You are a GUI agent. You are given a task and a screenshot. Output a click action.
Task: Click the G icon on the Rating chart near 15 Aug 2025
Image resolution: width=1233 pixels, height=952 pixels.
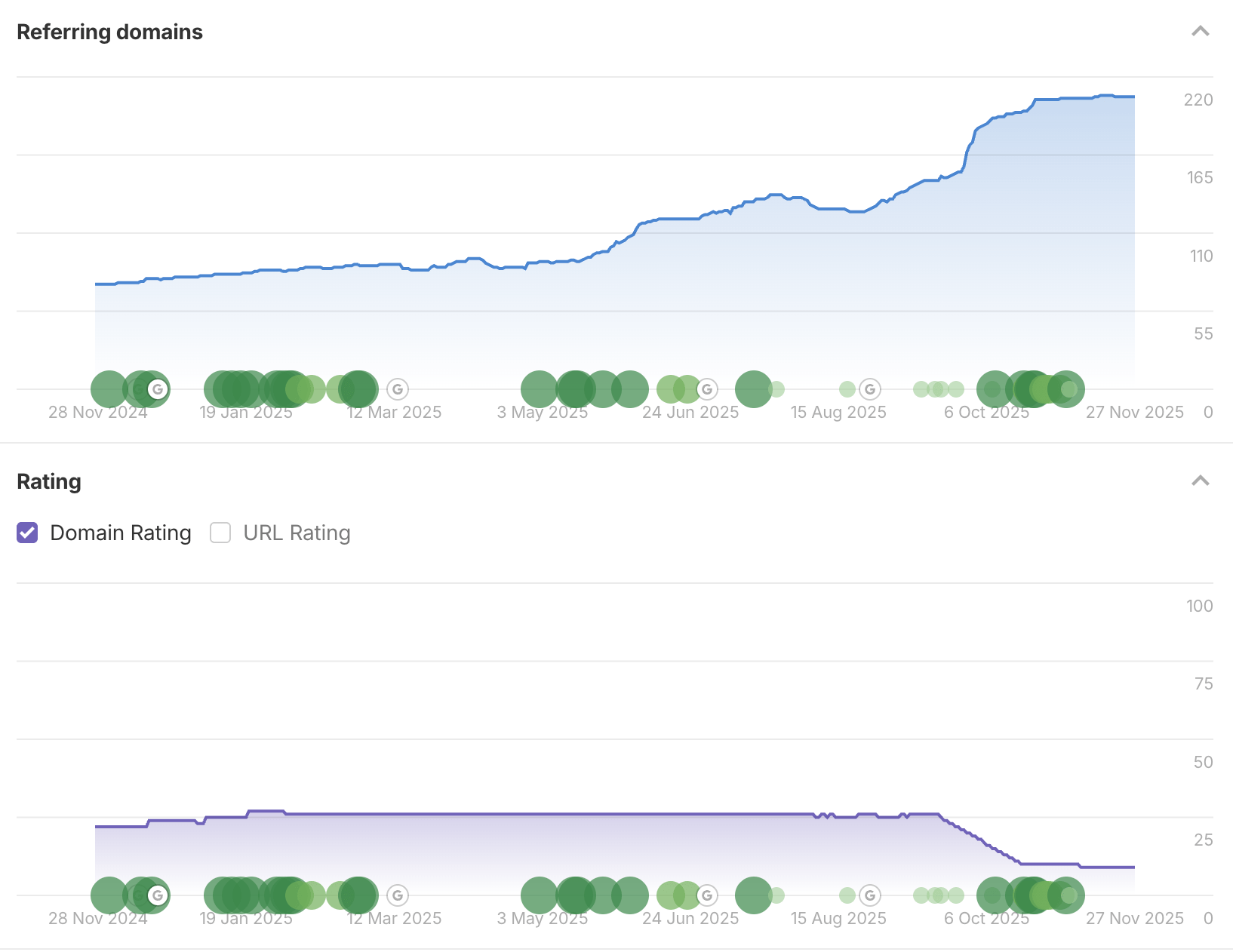point(869,895)
